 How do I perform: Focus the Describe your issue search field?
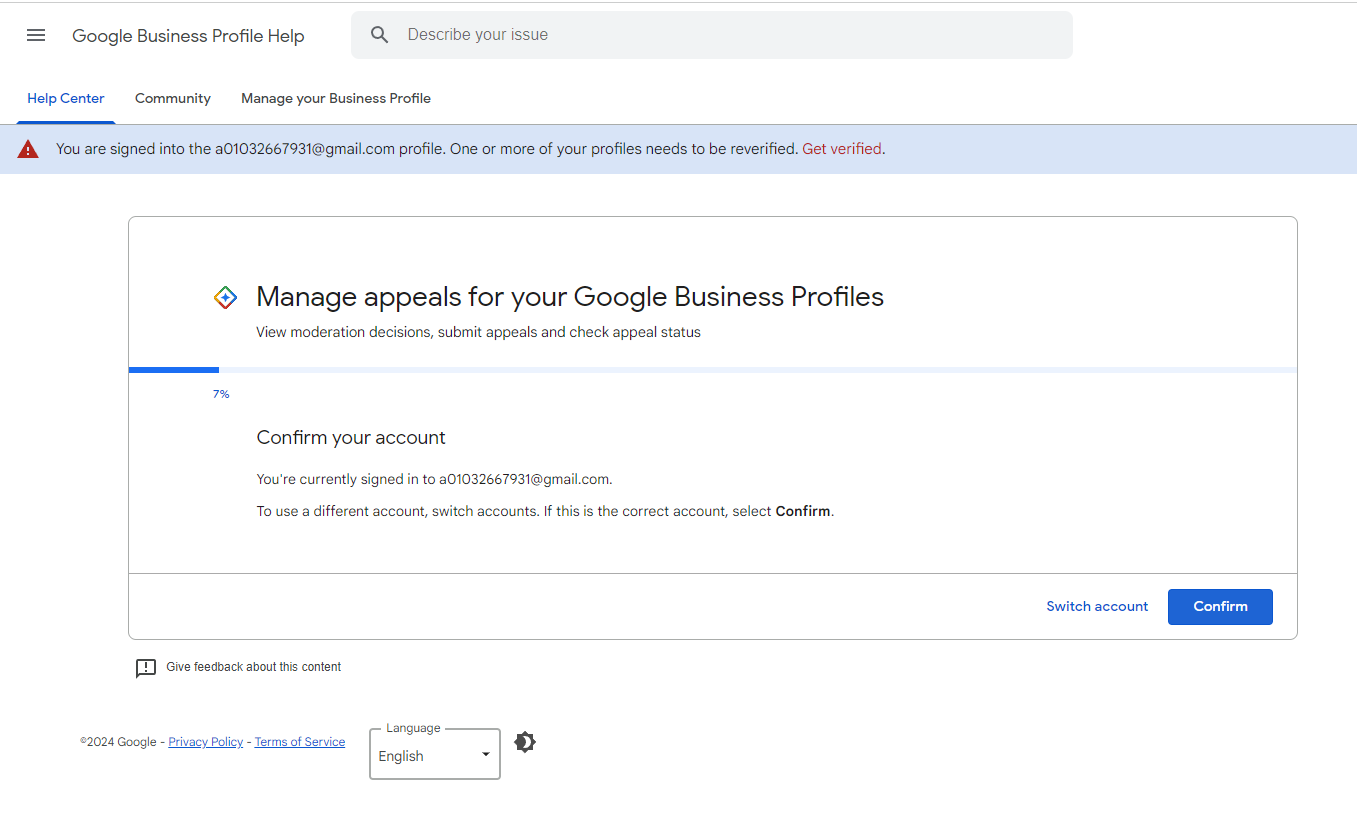[x=712, y=35]
